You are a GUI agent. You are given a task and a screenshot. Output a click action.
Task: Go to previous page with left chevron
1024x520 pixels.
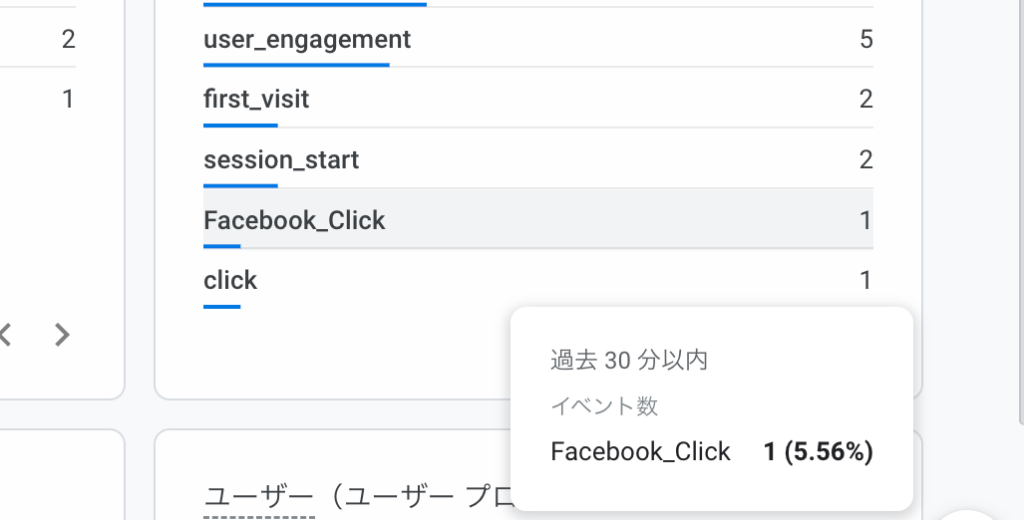click(6, 334)
